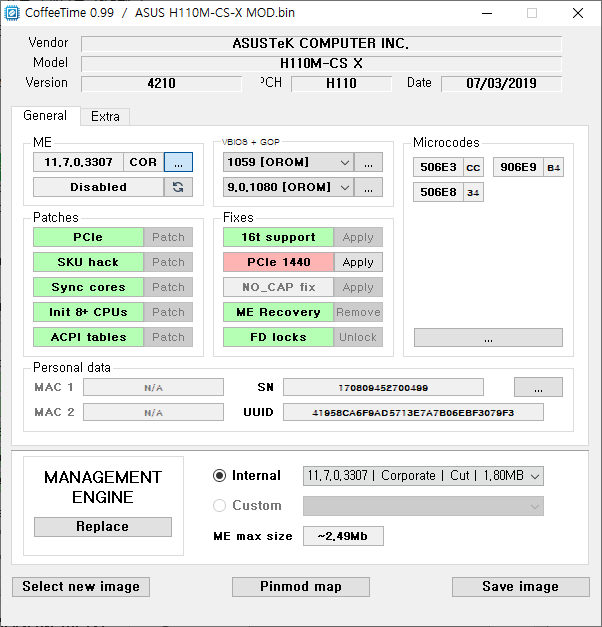Click the COR ME type field

(143, 162)
